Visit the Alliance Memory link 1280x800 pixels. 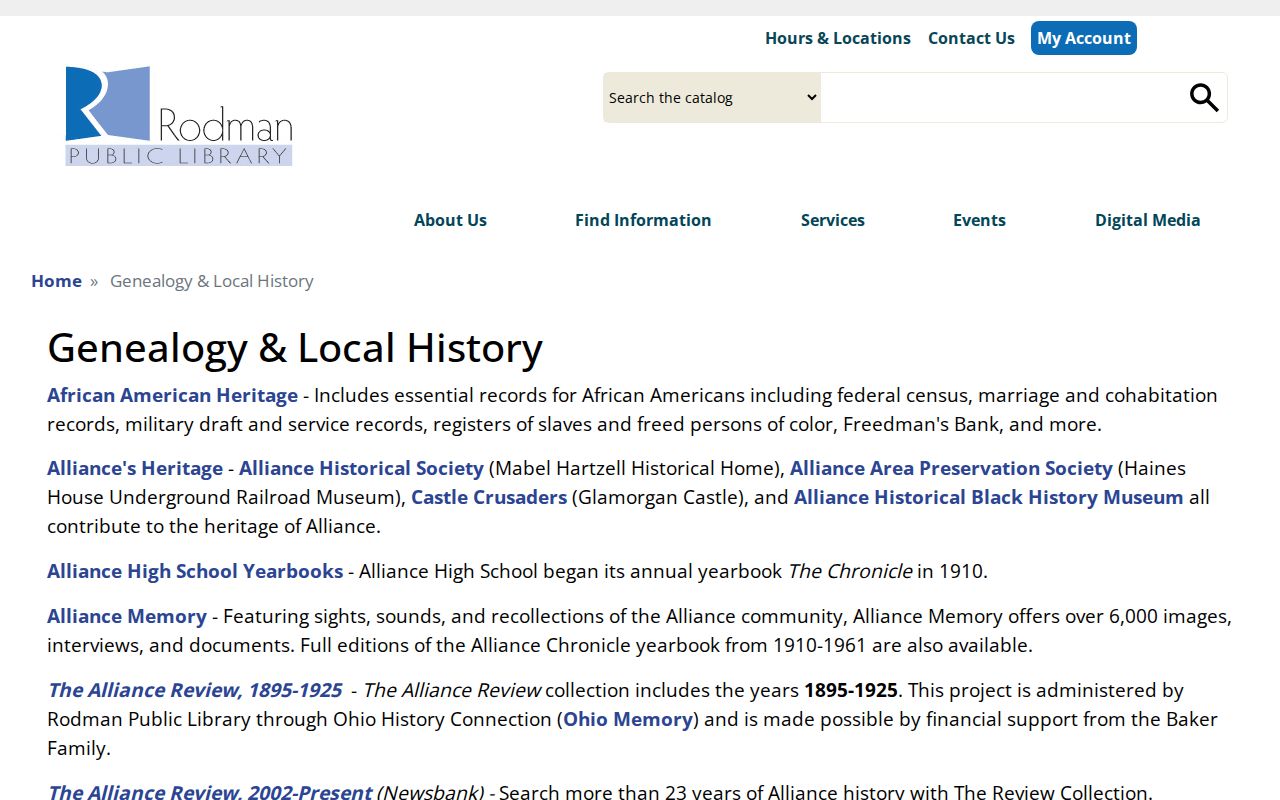click(127, 616)
